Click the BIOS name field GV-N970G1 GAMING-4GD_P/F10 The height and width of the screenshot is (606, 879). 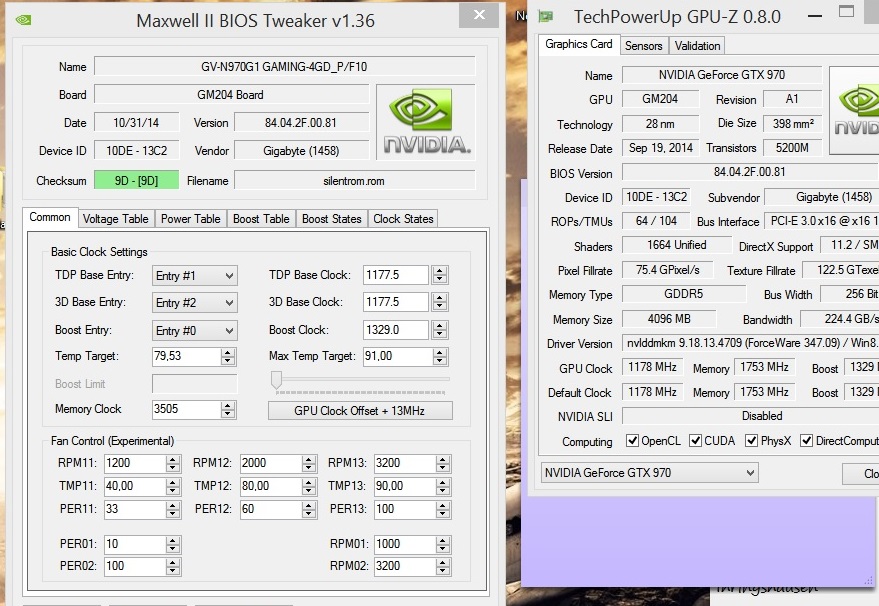pos(284,66)
